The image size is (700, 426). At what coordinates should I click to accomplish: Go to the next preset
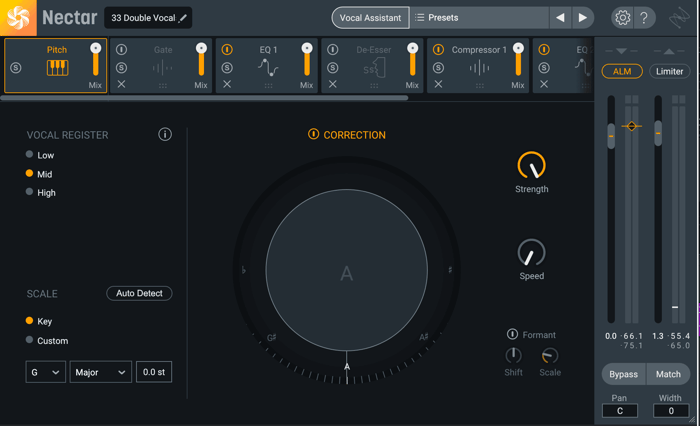[x=583, y=18]
